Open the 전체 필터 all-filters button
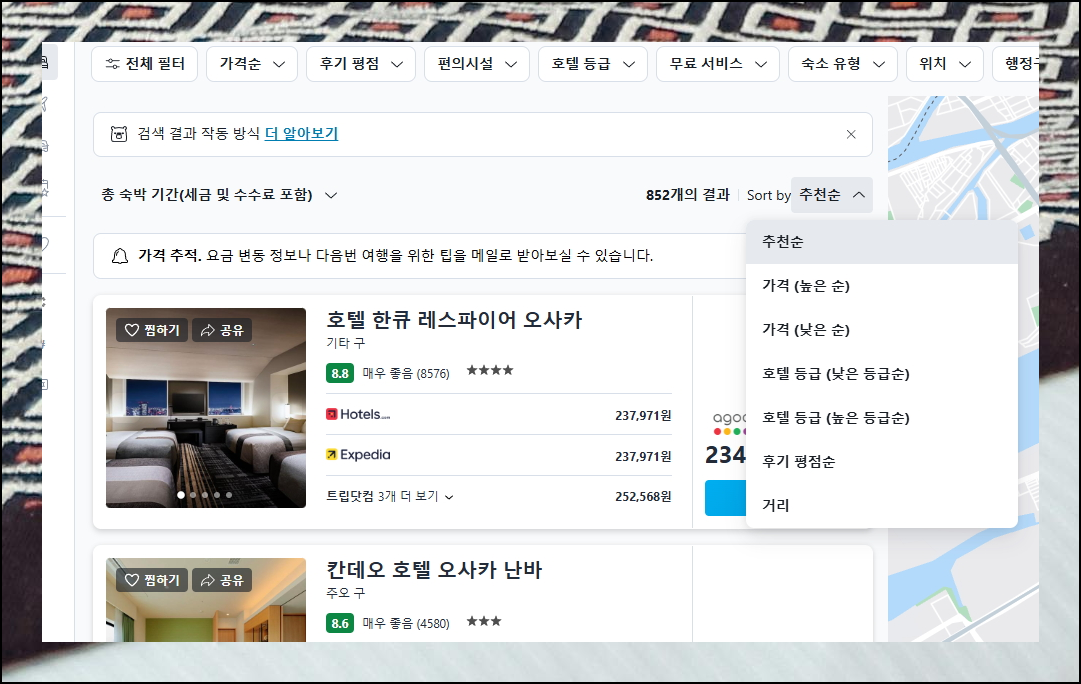1081x684 pixels. coord(145,64)
